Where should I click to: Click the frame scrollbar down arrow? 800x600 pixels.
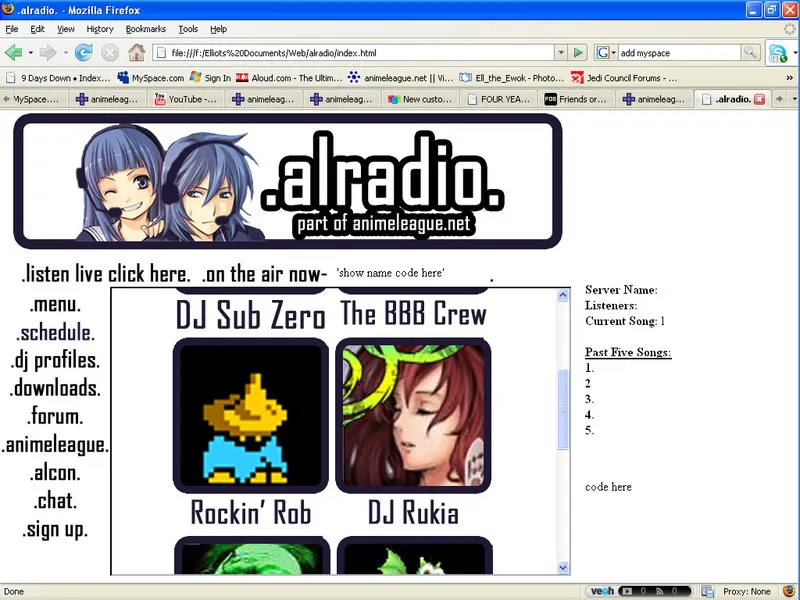[563, 567]
